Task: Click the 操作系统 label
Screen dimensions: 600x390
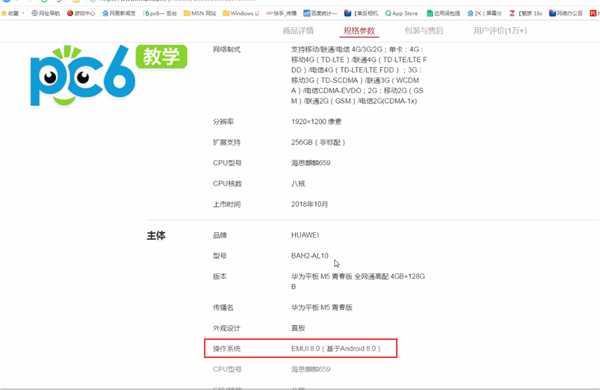Action: 227,349
